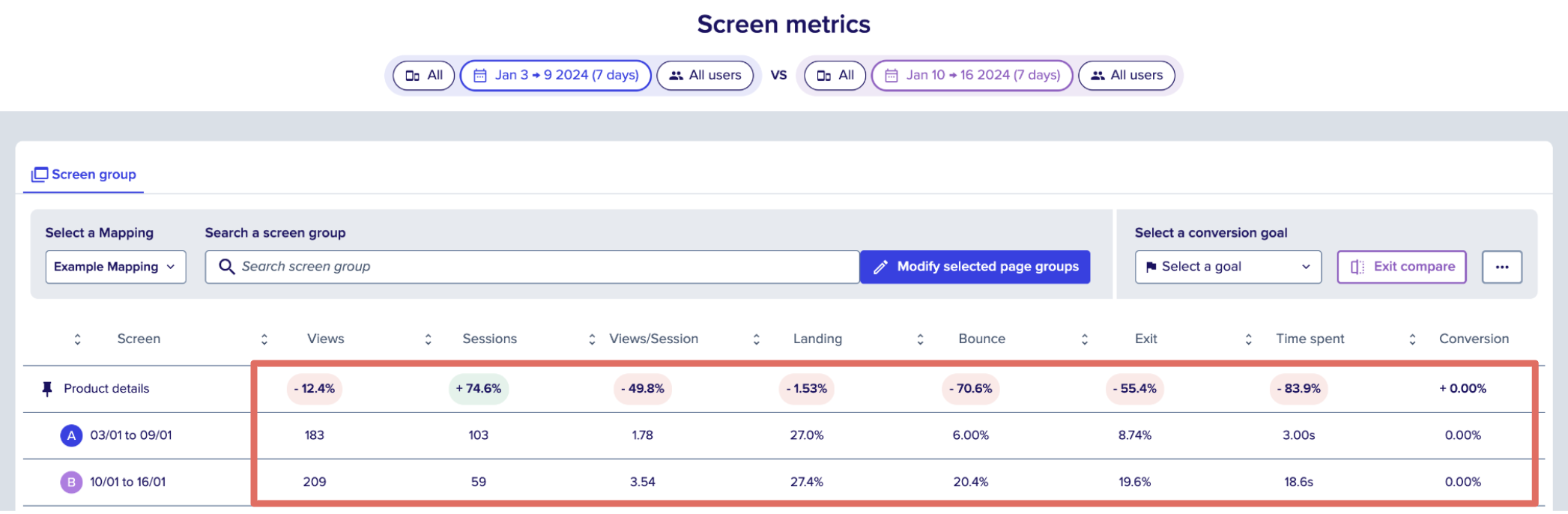Click the pin icon beside Product details

[47, 389]
